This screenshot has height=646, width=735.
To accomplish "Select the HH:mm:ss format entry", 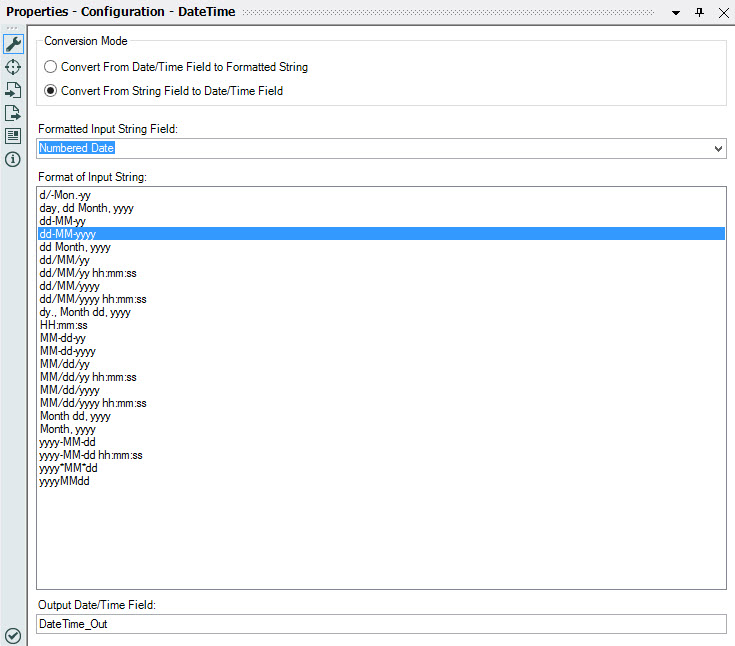I will (64, 325).
